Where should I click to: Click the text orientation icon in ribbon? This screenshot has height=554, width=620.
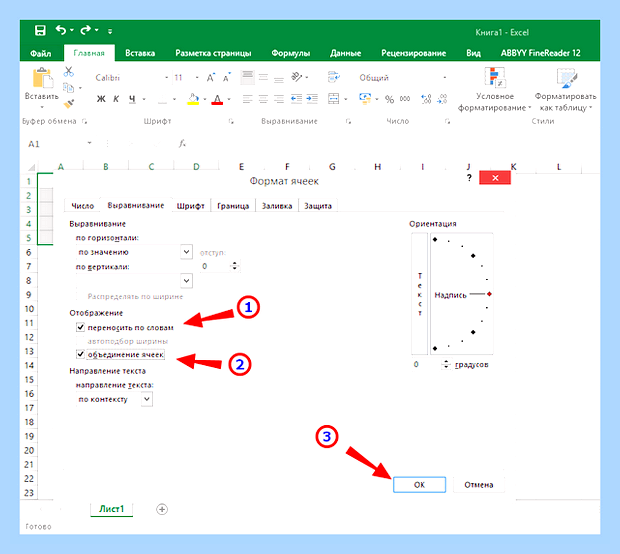(297, 77)
